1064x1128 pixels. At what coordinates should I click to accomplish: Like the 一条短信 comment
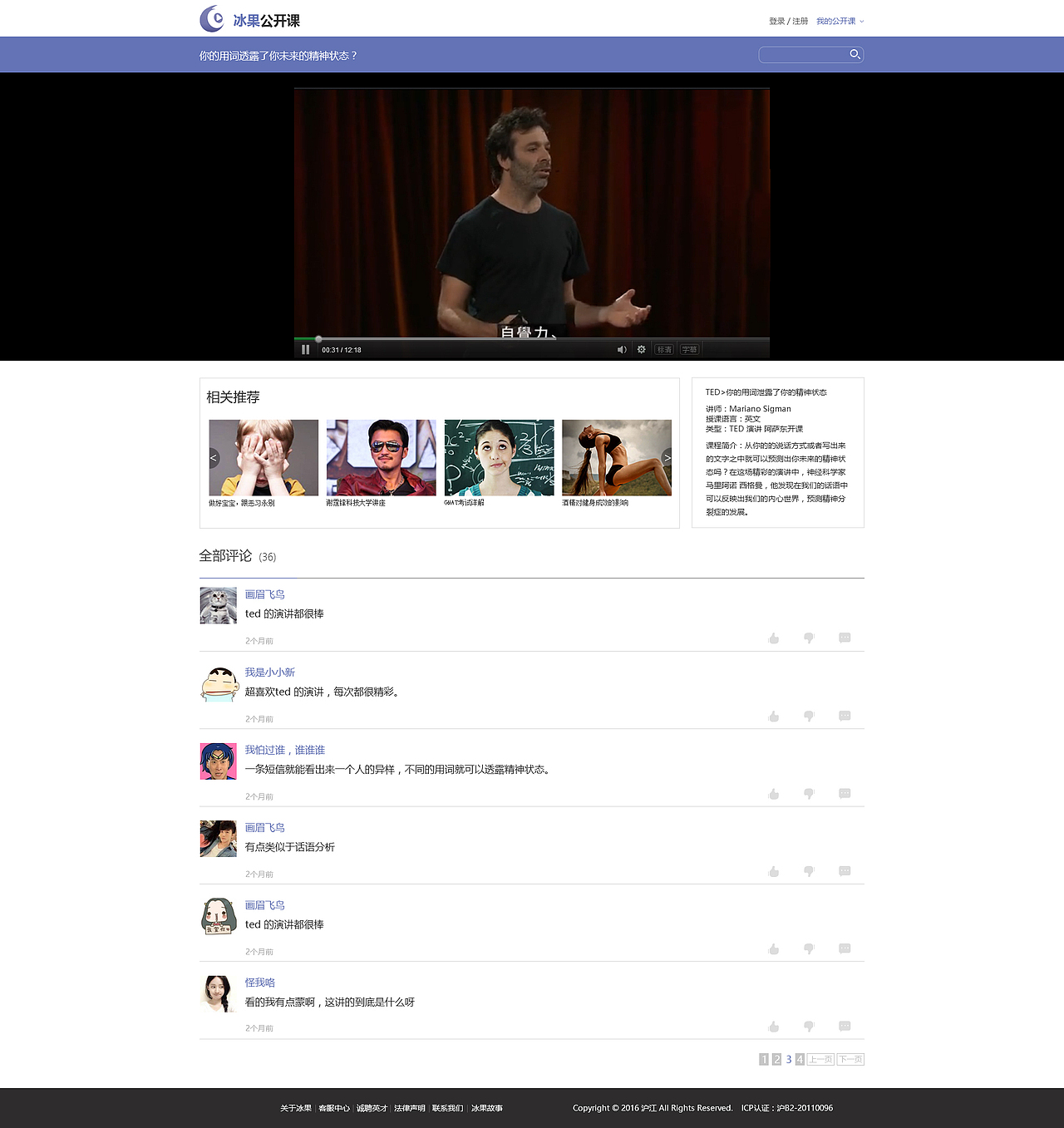(x=774, y=794)
